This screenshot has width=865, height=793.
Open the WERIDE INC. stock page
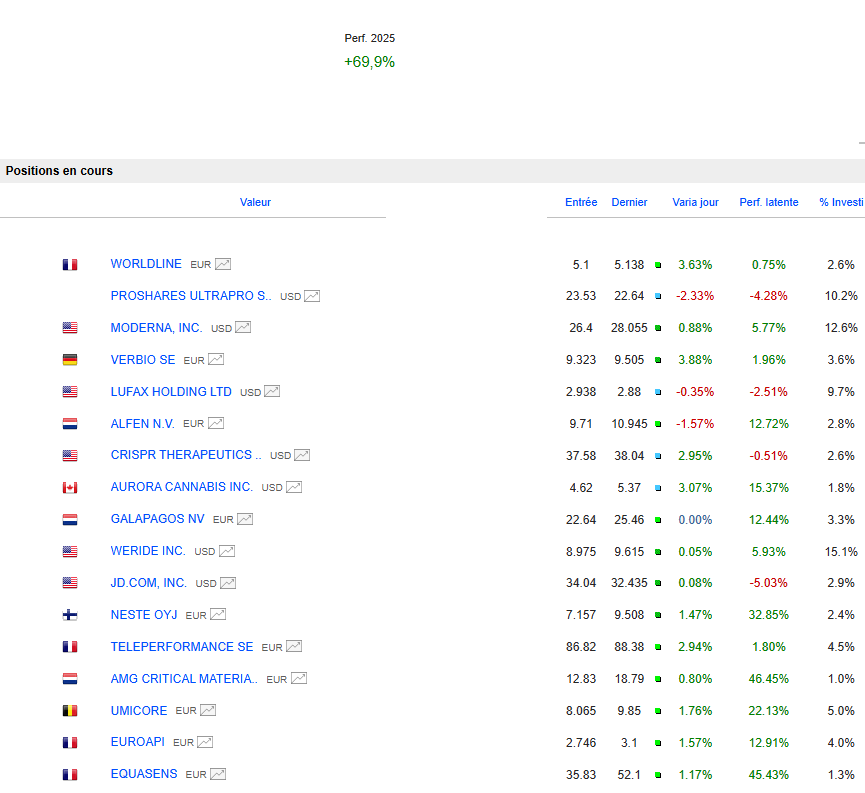148,551
